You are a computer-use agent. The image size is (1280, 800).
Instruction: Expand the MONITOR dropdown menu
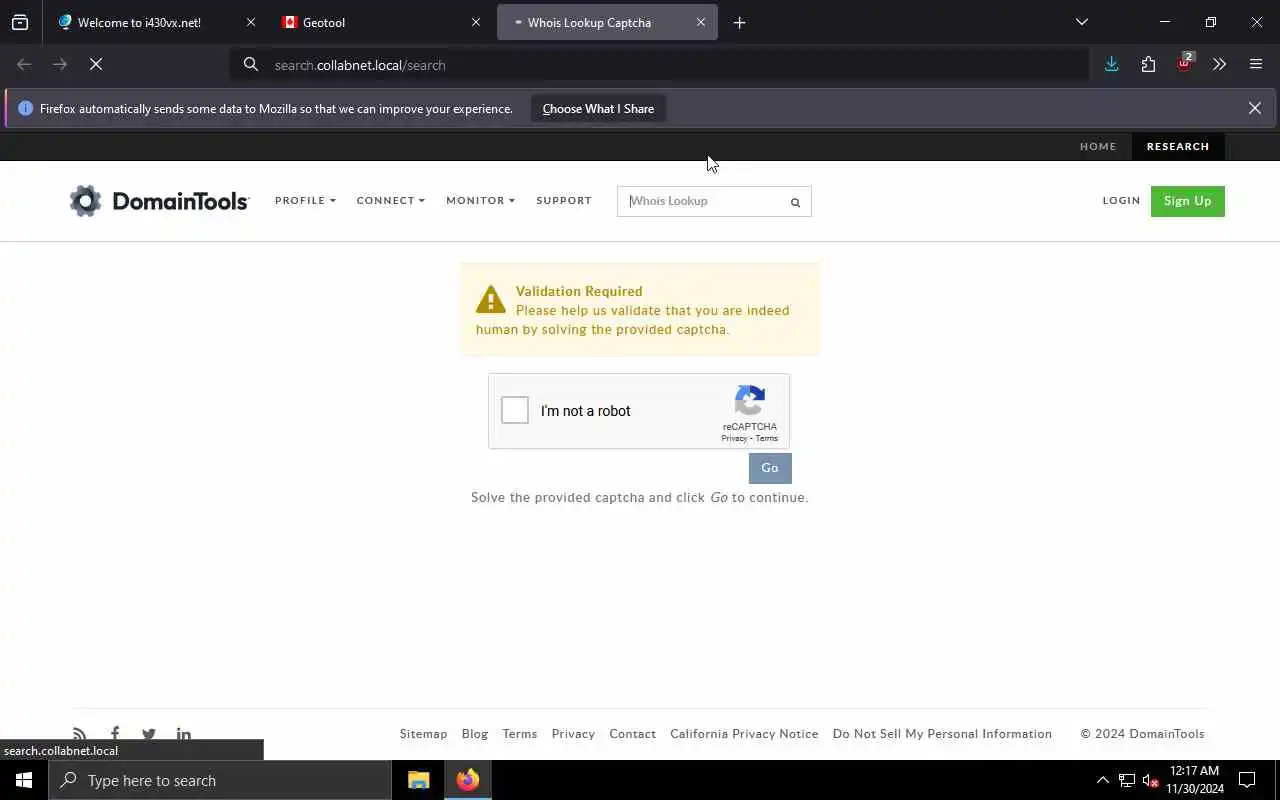[480, 200]
